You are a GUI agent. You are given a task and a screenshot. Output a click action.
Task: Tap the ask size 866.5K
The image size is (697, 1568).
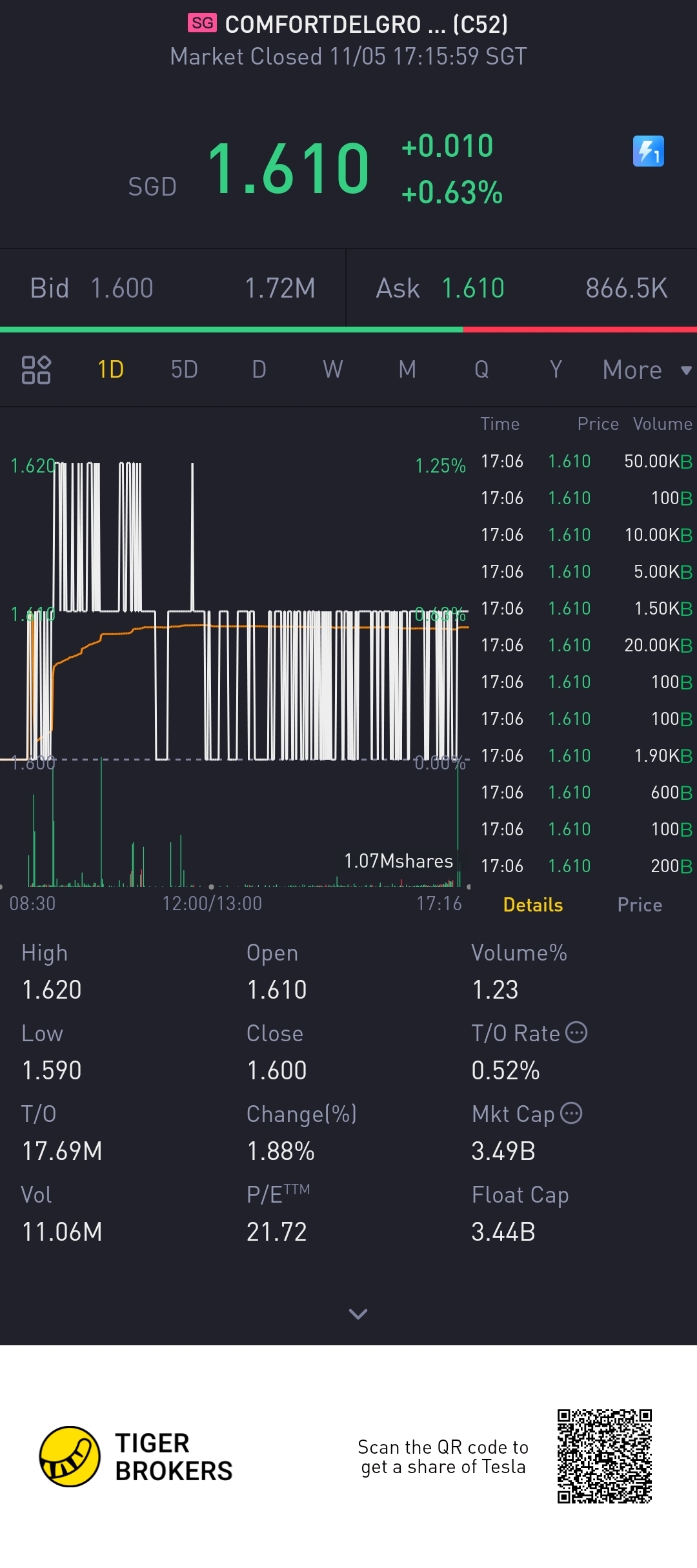pyautogui.click(x=627, y=289)
